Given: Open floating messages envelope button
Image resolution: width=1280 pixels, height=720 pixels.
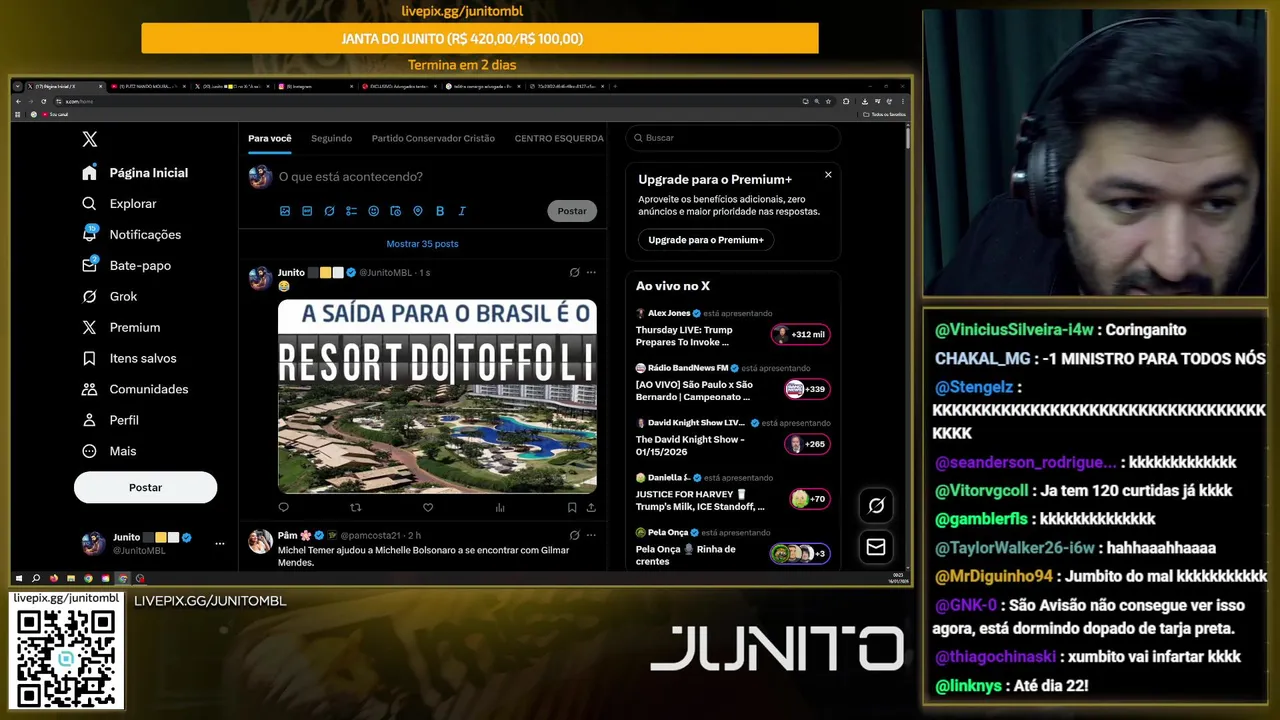Looking at the screenshot, I should (876, 547).
